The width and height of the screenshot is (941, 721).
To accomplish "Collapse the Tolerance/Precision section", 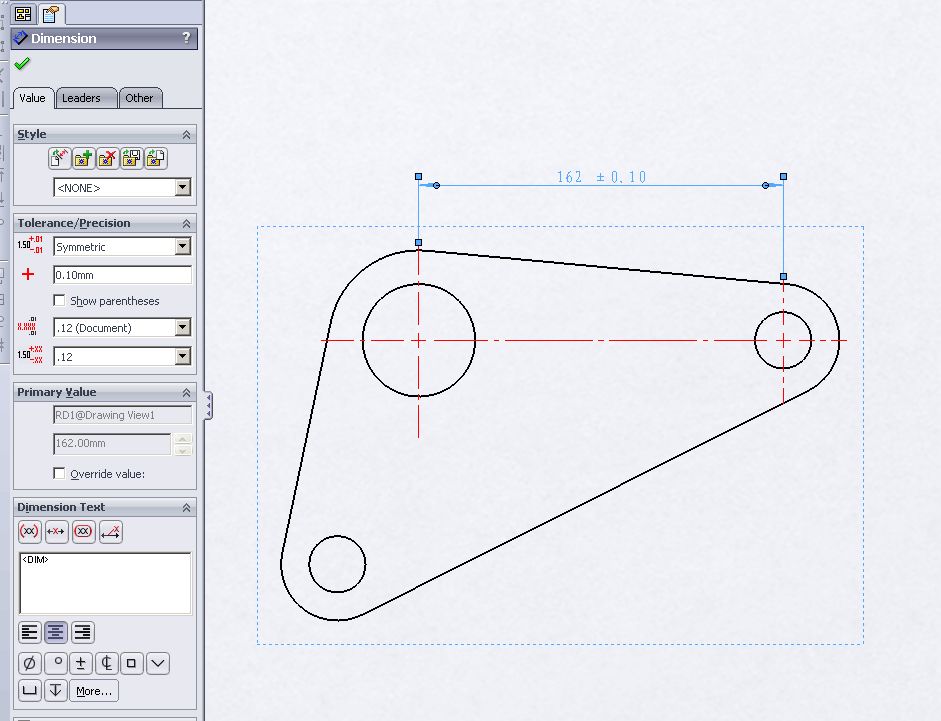I will pyautogui.click(x=187, y=223).
